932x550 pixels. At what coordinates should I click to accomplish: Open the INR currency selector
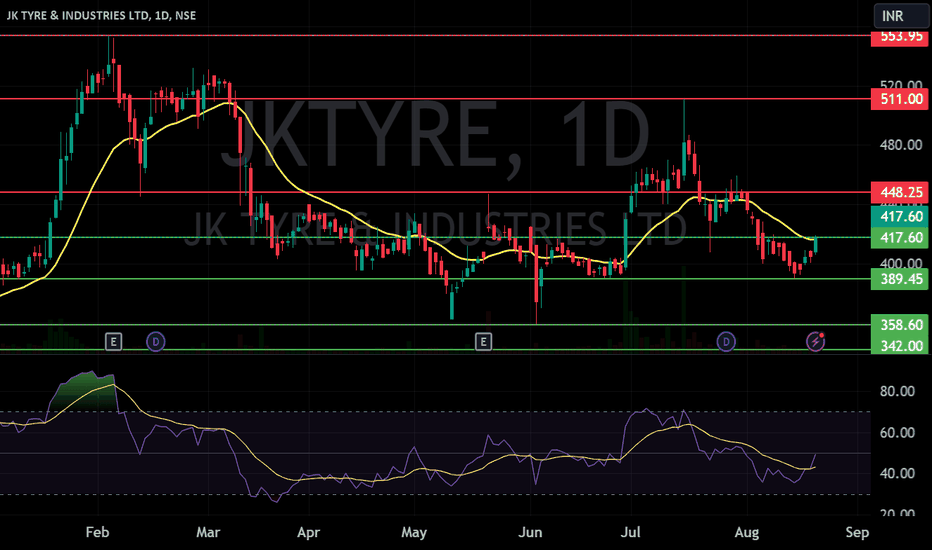900,16
